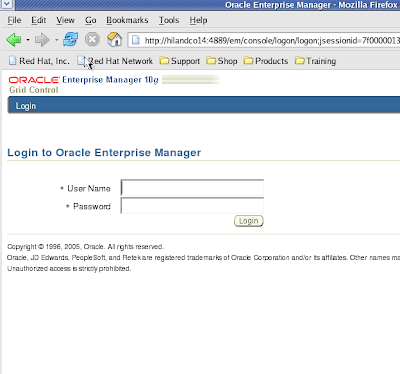Click 'Unauthorized access is strictly prohibited' text

(69, 268)
